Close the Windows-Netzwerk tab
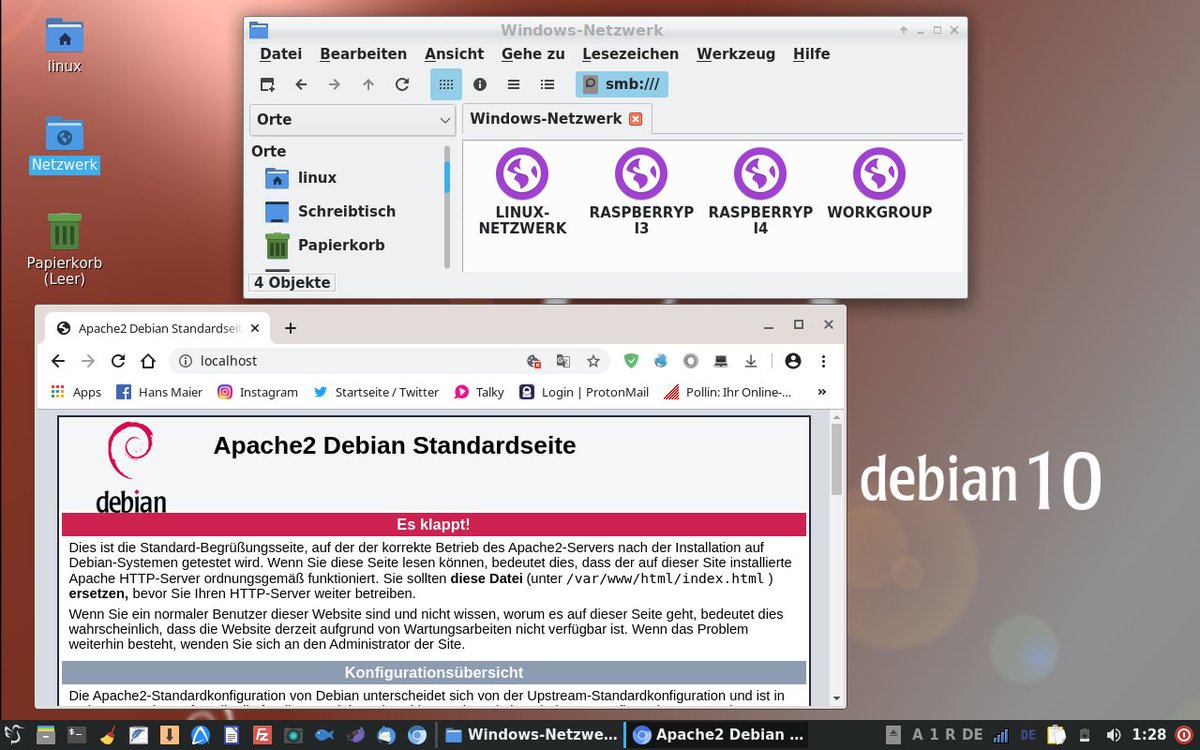This screenshot has width=1200, height=750. click(x=636, y=119)
